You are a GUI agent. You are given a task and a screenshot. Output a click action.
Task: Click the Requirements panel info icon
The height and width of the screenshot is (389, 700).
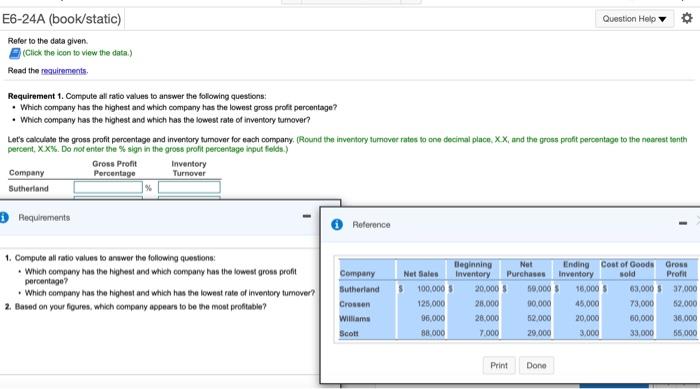pyautogui.click(x=4, y=218)
